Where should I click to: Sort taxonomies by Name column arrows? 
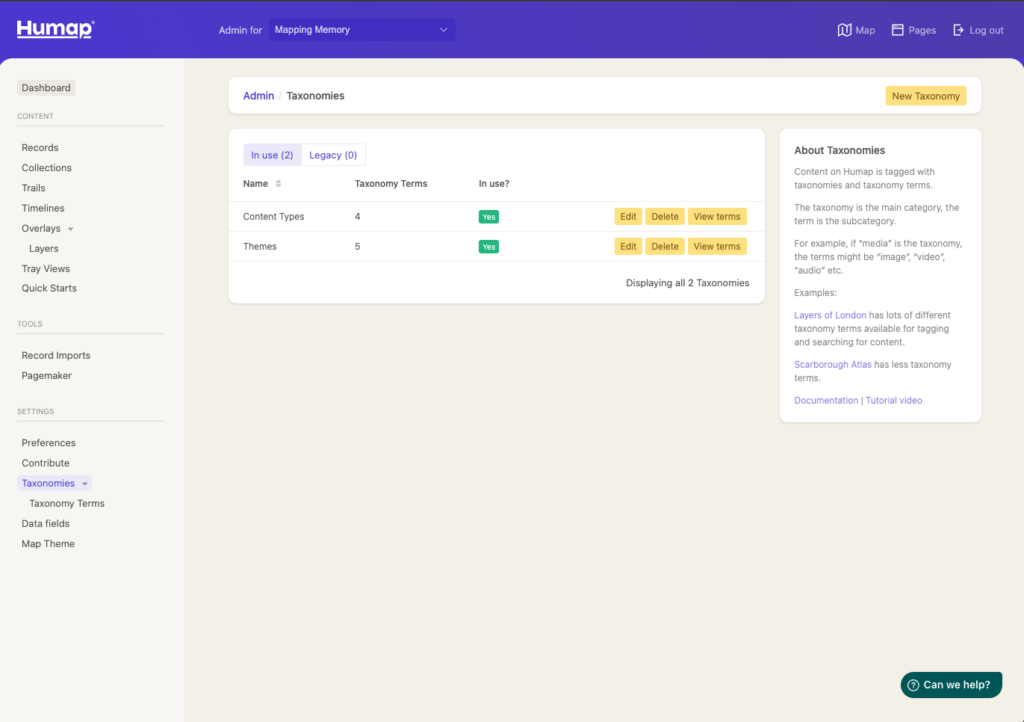pyautogui.click(x=278, y=184)
